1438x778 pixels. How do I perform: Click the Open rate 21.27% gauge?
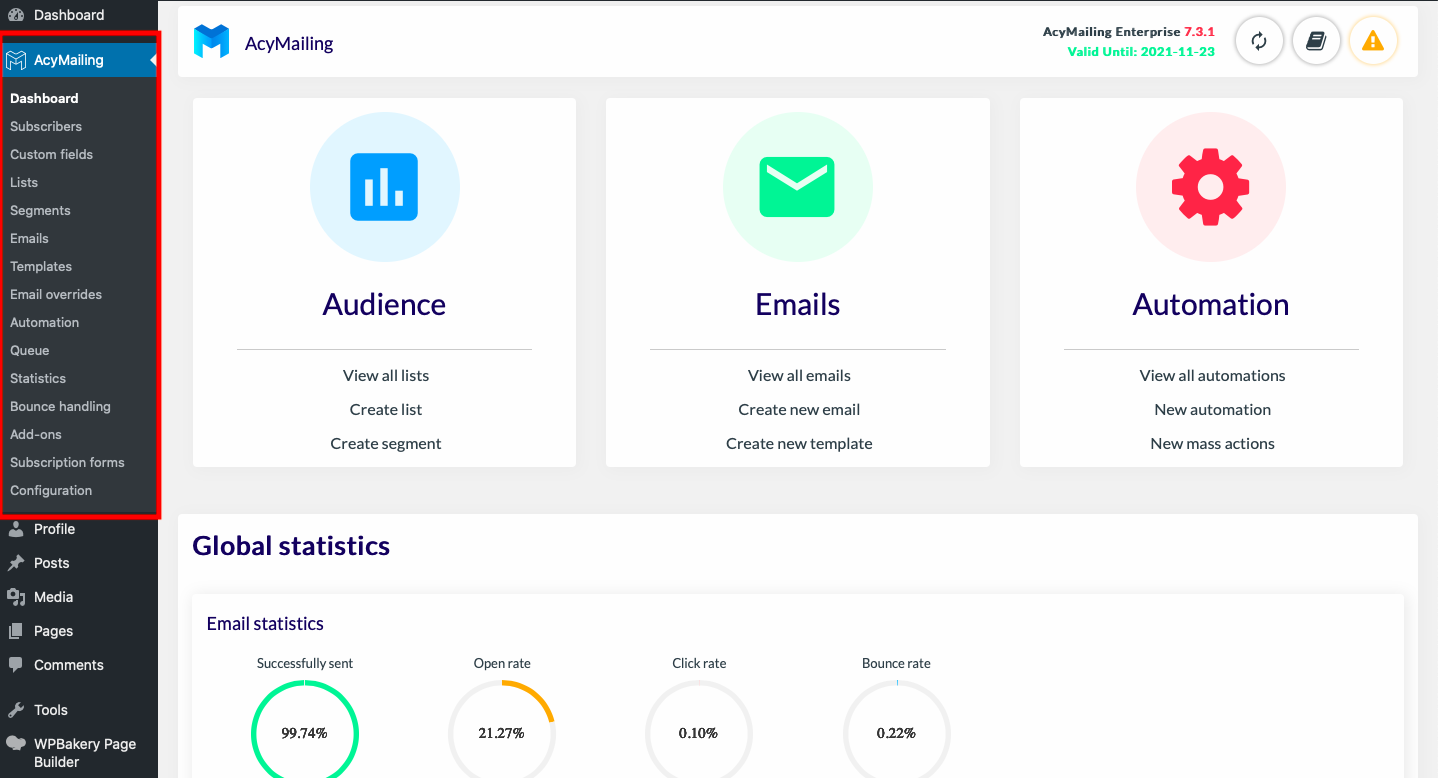pos(501,731)
